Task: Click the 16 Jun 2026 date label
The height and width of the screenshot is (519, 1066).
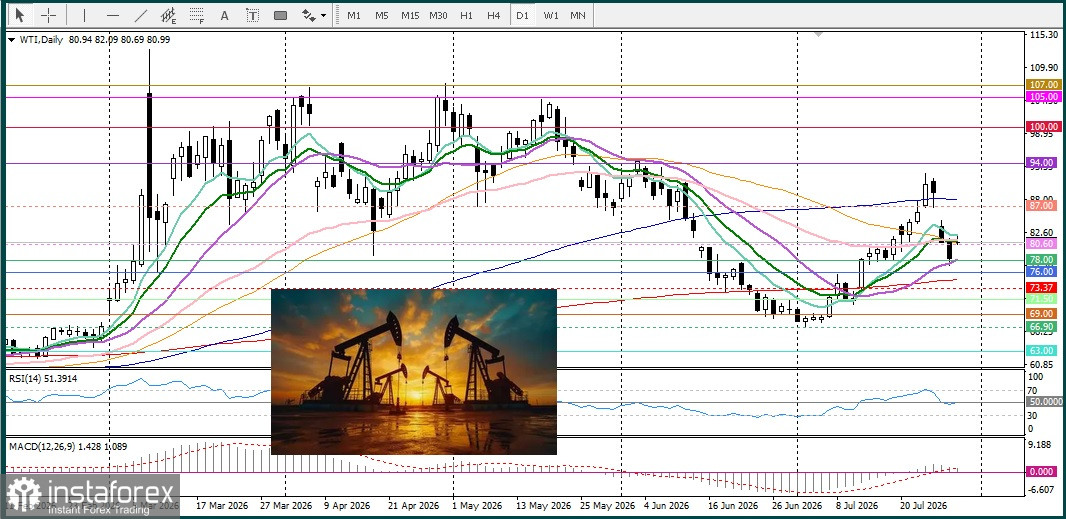Action: (732, 506)
